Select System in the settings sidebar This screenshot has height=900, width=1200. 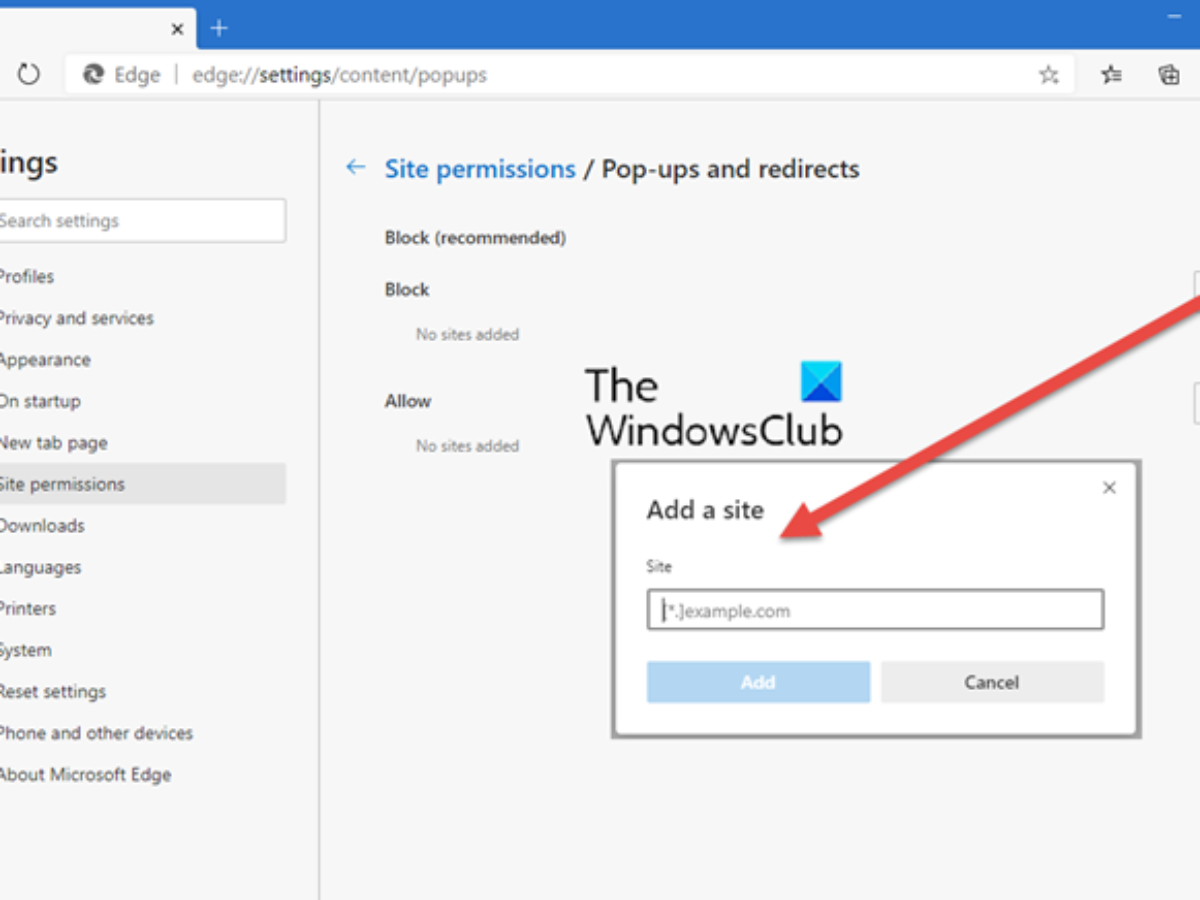[25, 650]
